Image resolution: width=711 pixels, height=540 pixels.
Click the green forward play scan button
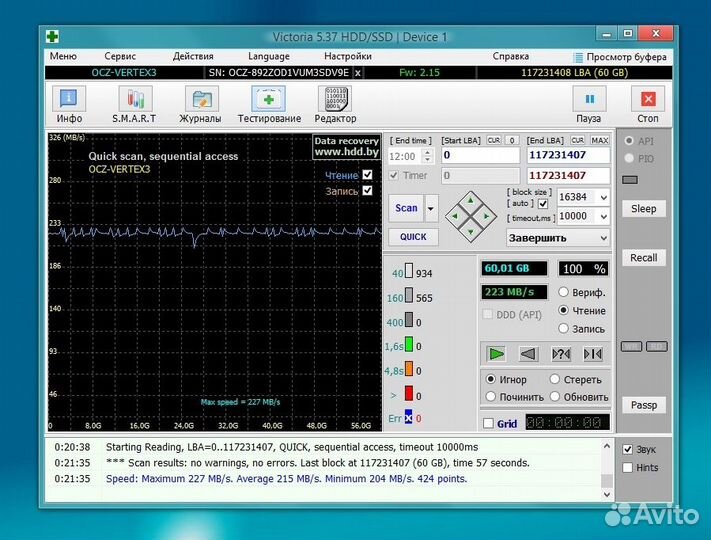[x=496, y=354]
